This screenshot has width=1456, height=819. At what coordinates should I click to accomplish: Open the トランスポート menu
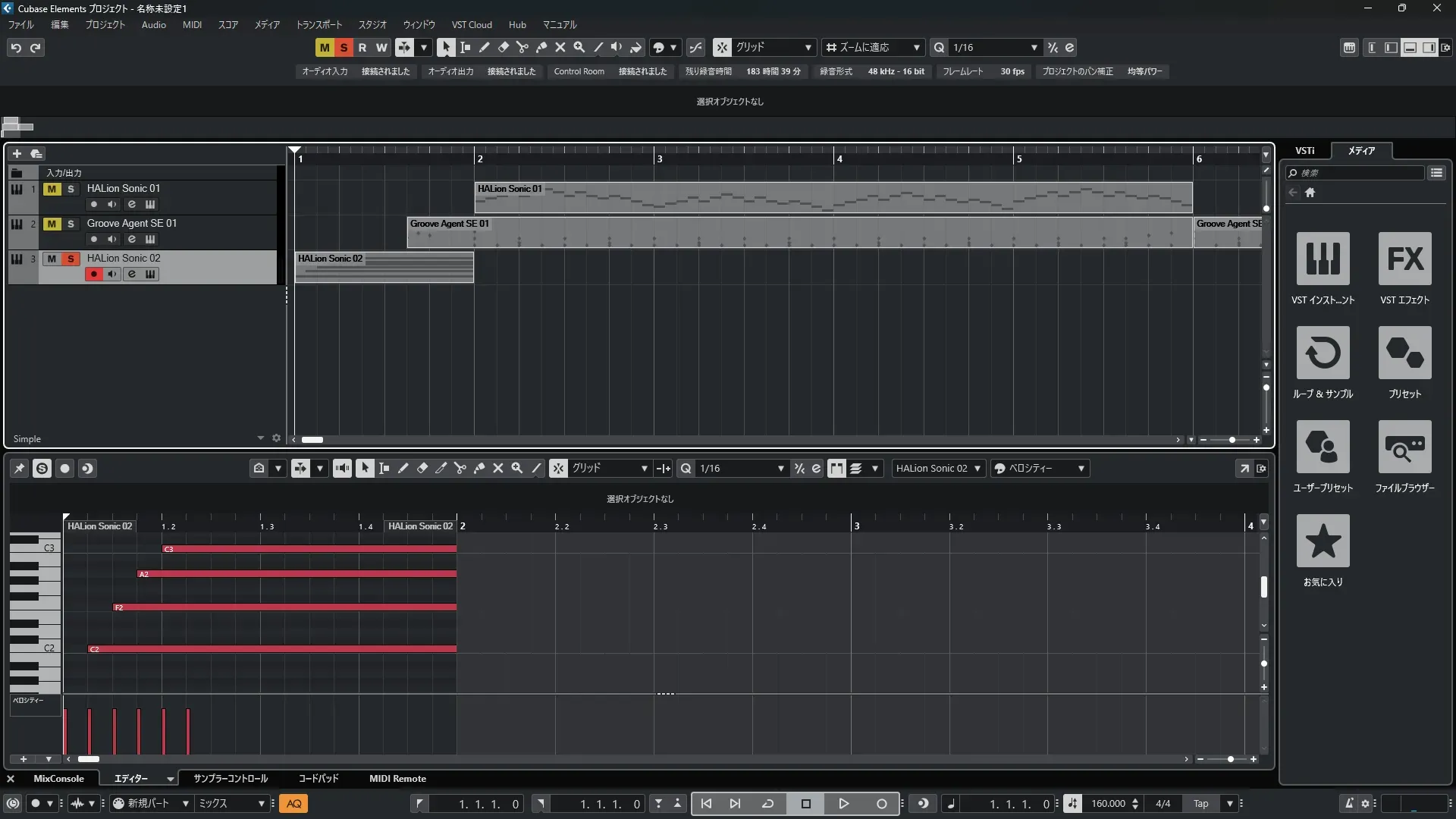[318, 24]
